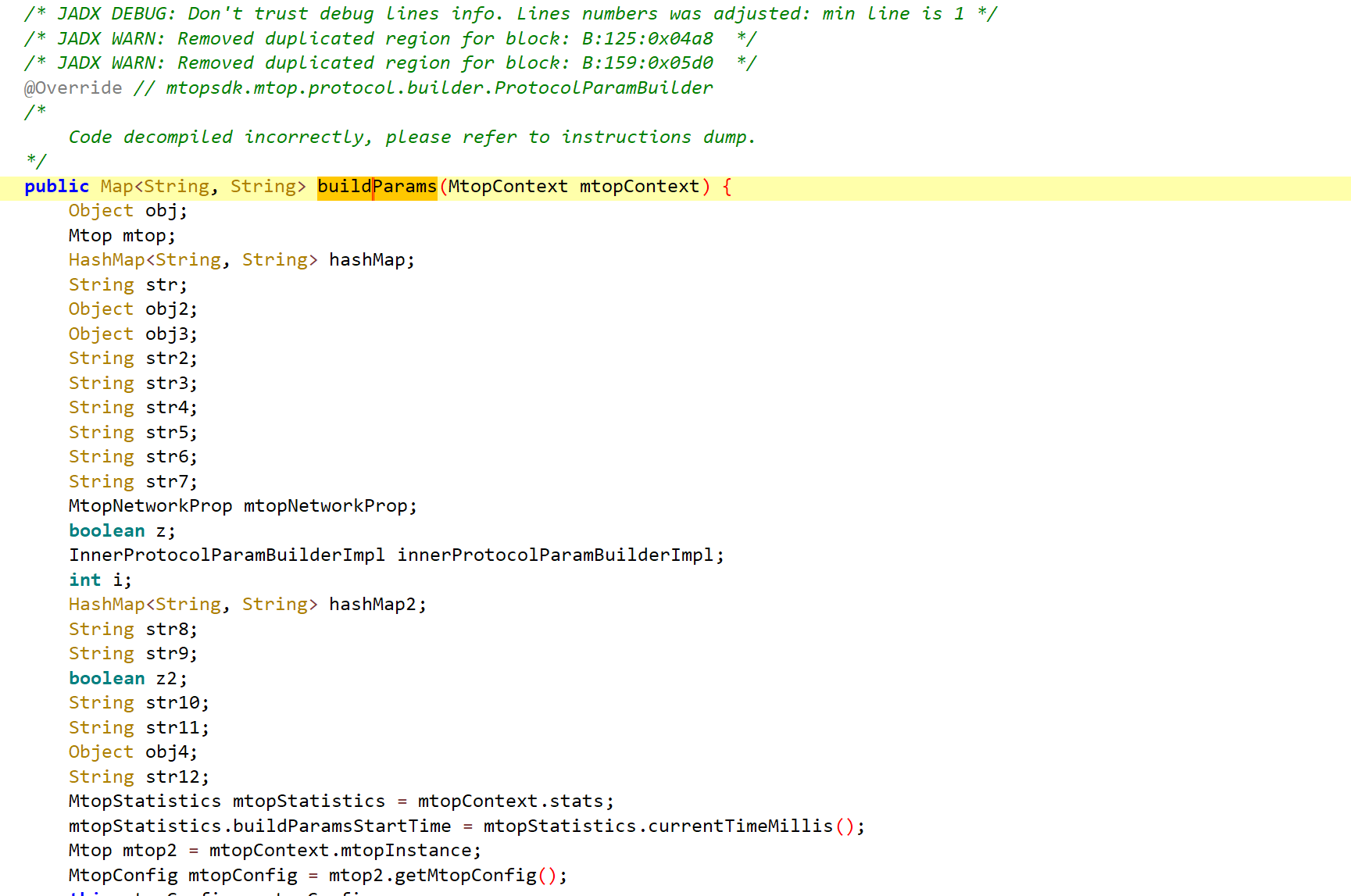The image size is (1351, 896).
Task: Click the @Override annotation
Action: pyautogui.click(x=73, y=88)
